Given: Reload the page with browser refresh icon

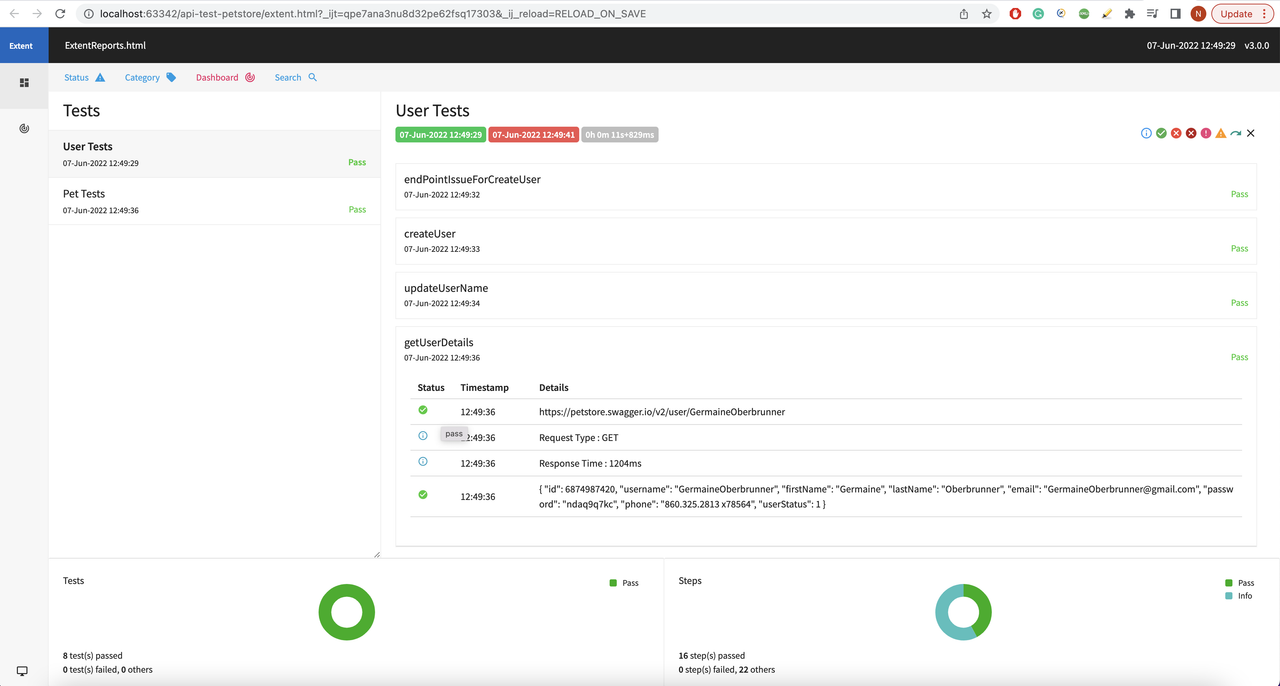Looking at the screenshot, I should 60,14.
